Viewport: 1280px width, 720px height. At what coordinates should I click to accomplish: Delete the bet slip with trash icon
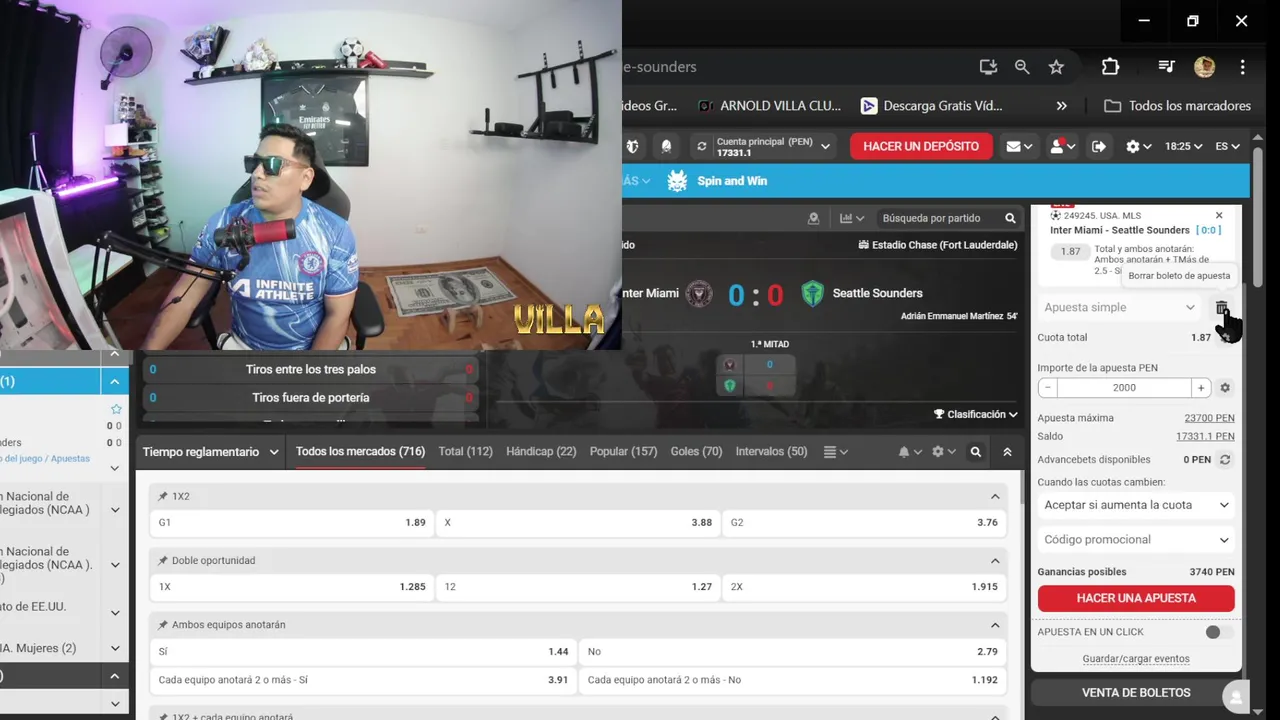point(1221,307)
